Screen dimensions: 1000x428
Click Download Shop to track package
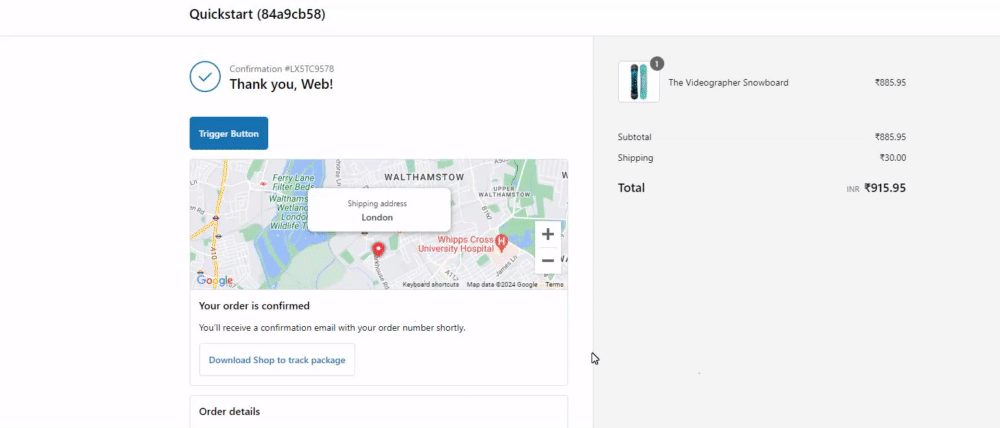[277, 360]
